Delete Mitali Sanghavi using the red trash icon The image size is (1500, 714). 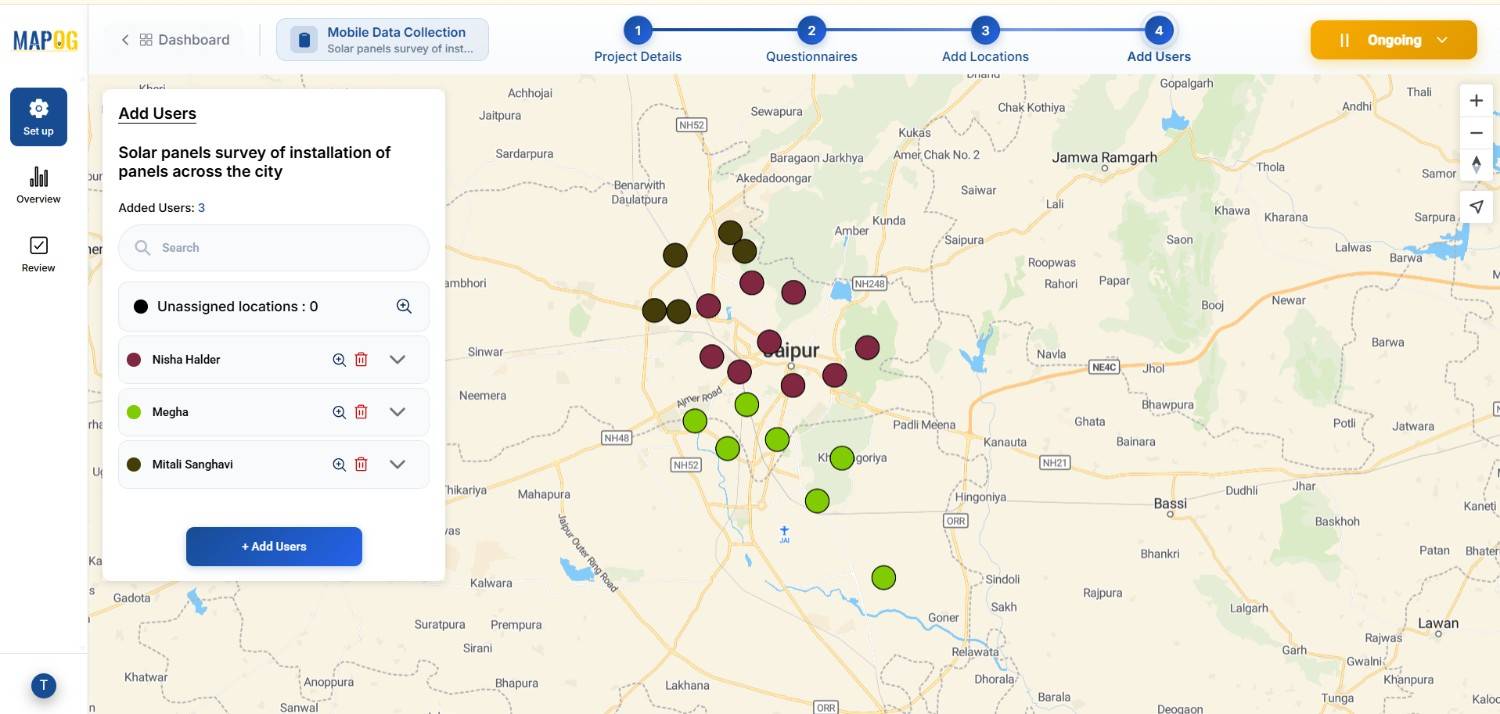click(x=361, y=463)
